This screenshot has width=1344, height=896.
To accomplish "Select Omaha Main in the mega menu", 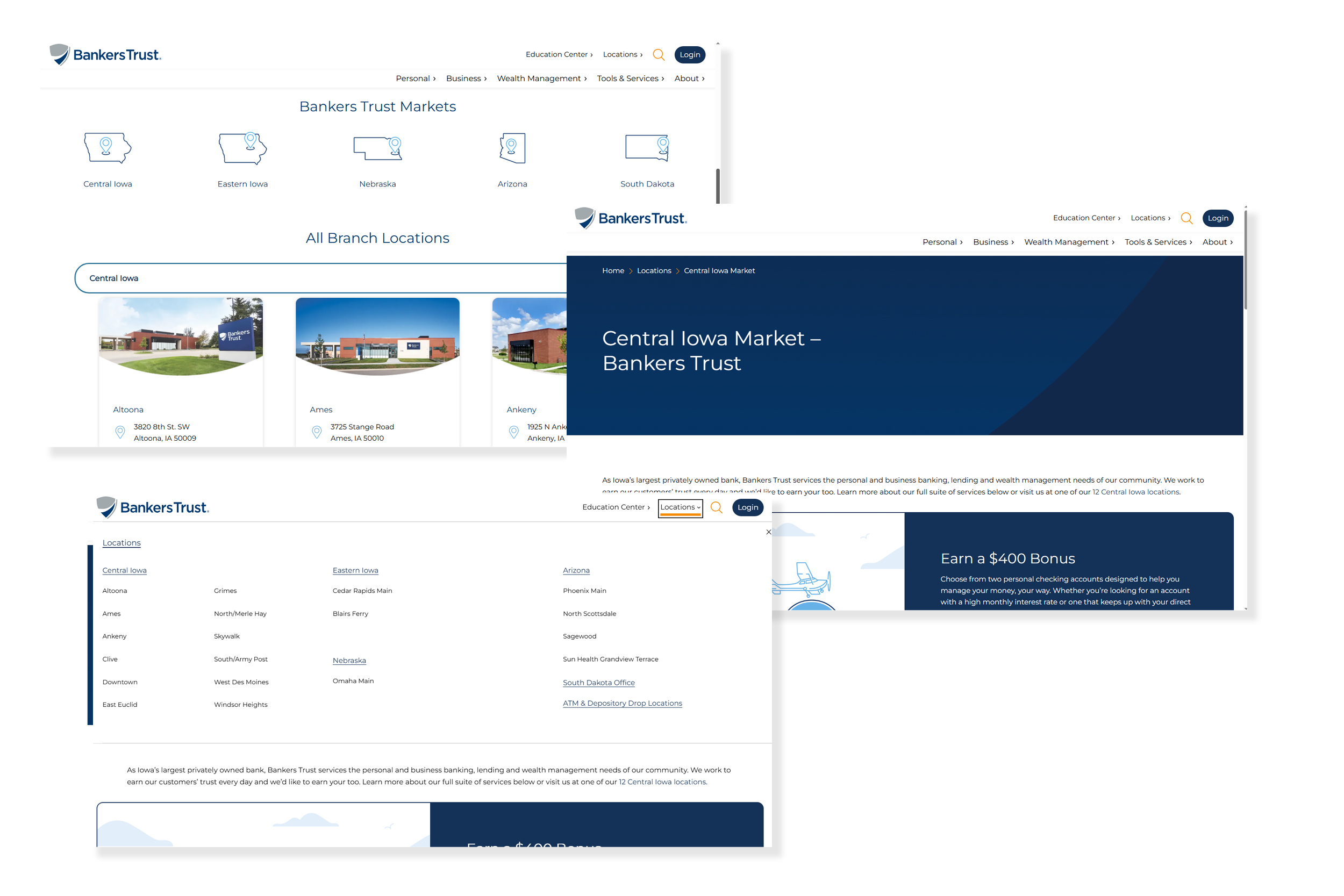I will click(353, 681).
